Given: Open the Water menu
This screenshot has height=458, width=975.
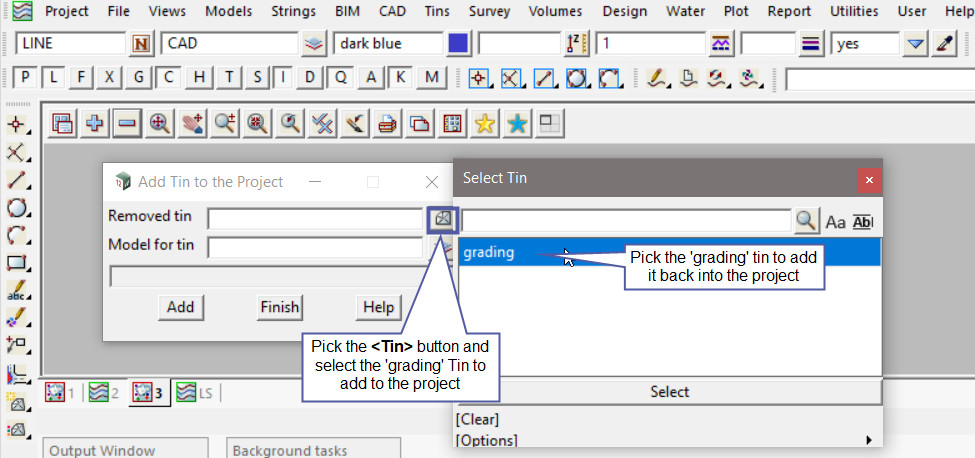Looking at the screenshot, I should tap(685, 11).
